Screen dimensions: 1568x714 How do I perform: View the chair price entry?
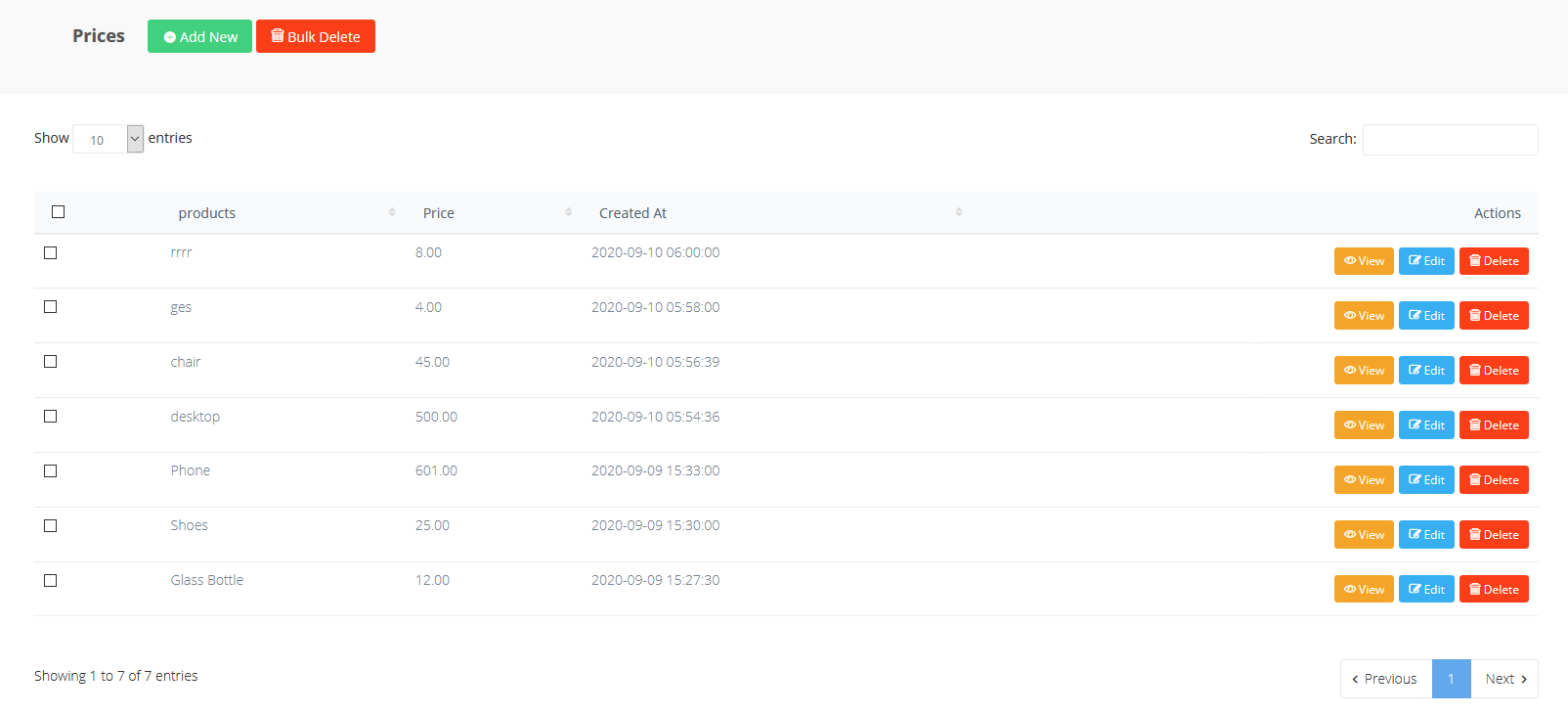1364,371
